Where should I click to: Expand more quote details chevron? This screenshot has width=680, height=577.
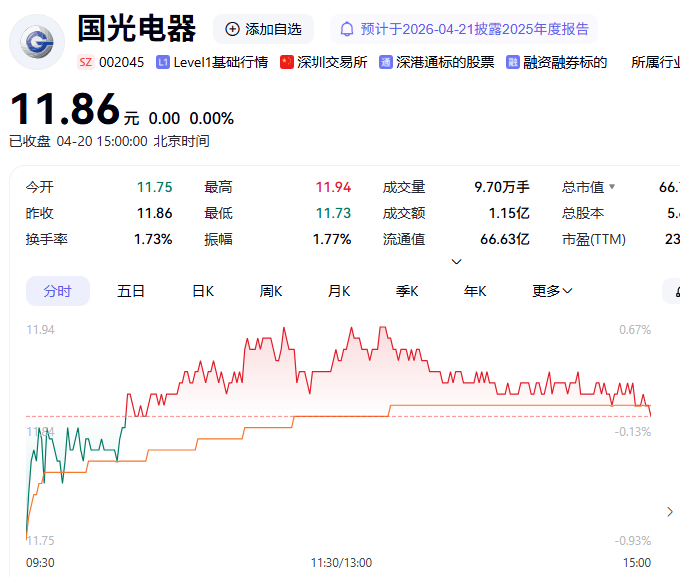coord(456,262)
